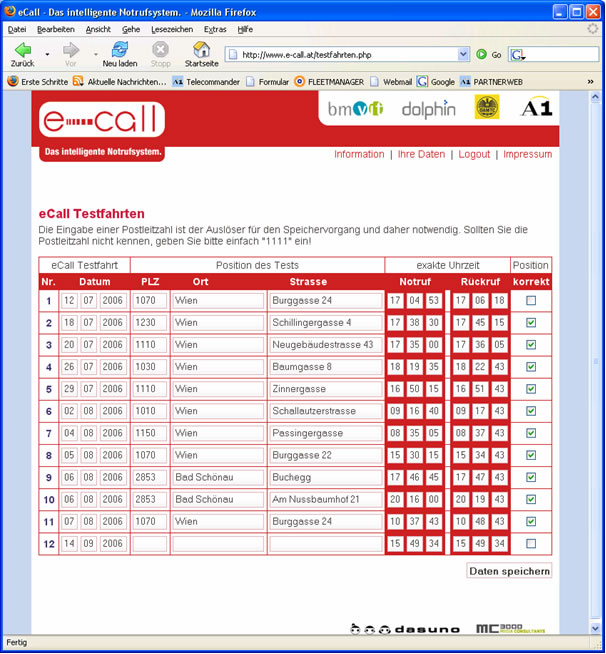Click the dasuno footer logo
This screenshot has height=654, width=606.
tap(405, 629)
